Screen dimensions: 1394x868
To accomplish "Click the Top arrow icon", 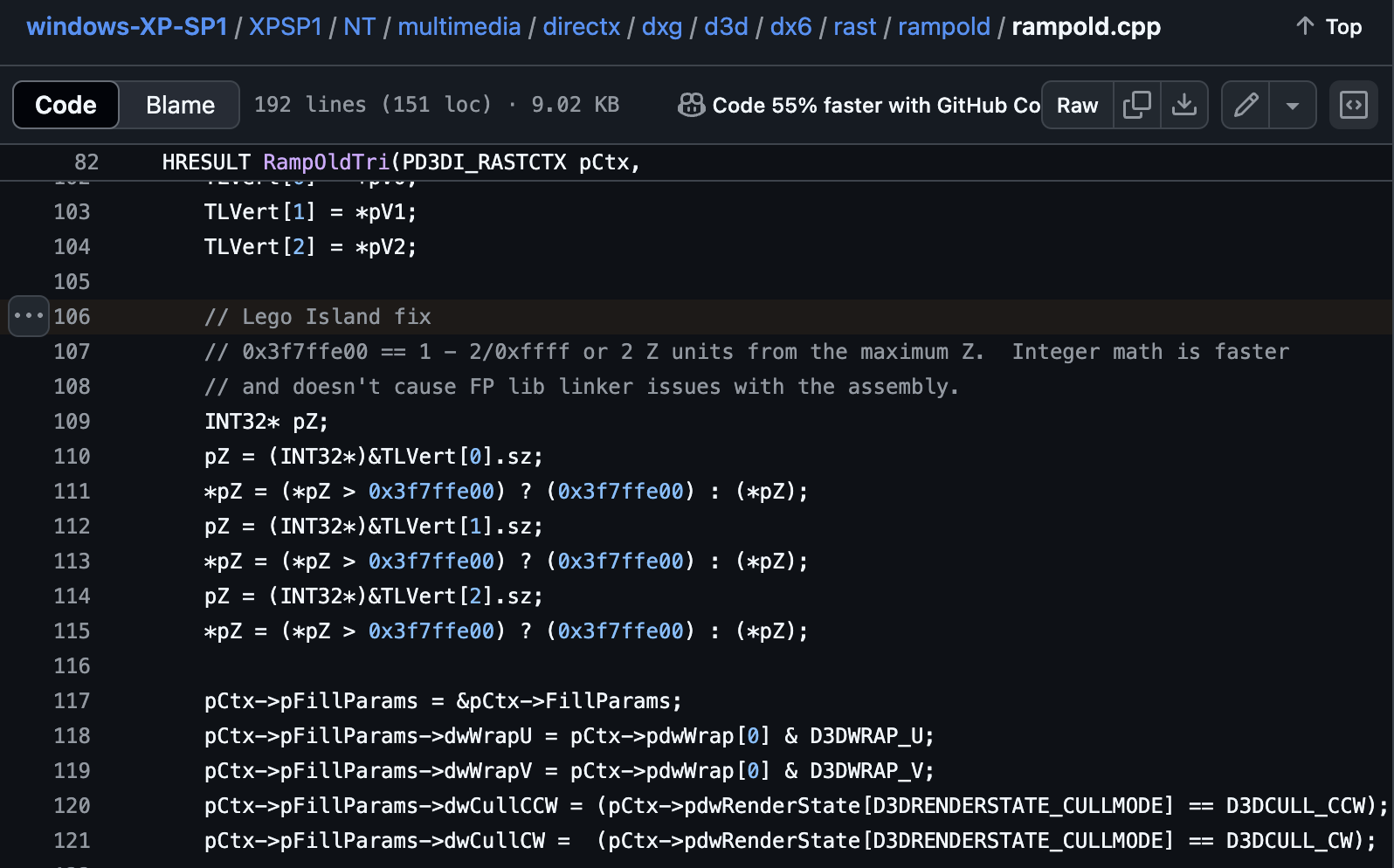I will (1305, 26).
